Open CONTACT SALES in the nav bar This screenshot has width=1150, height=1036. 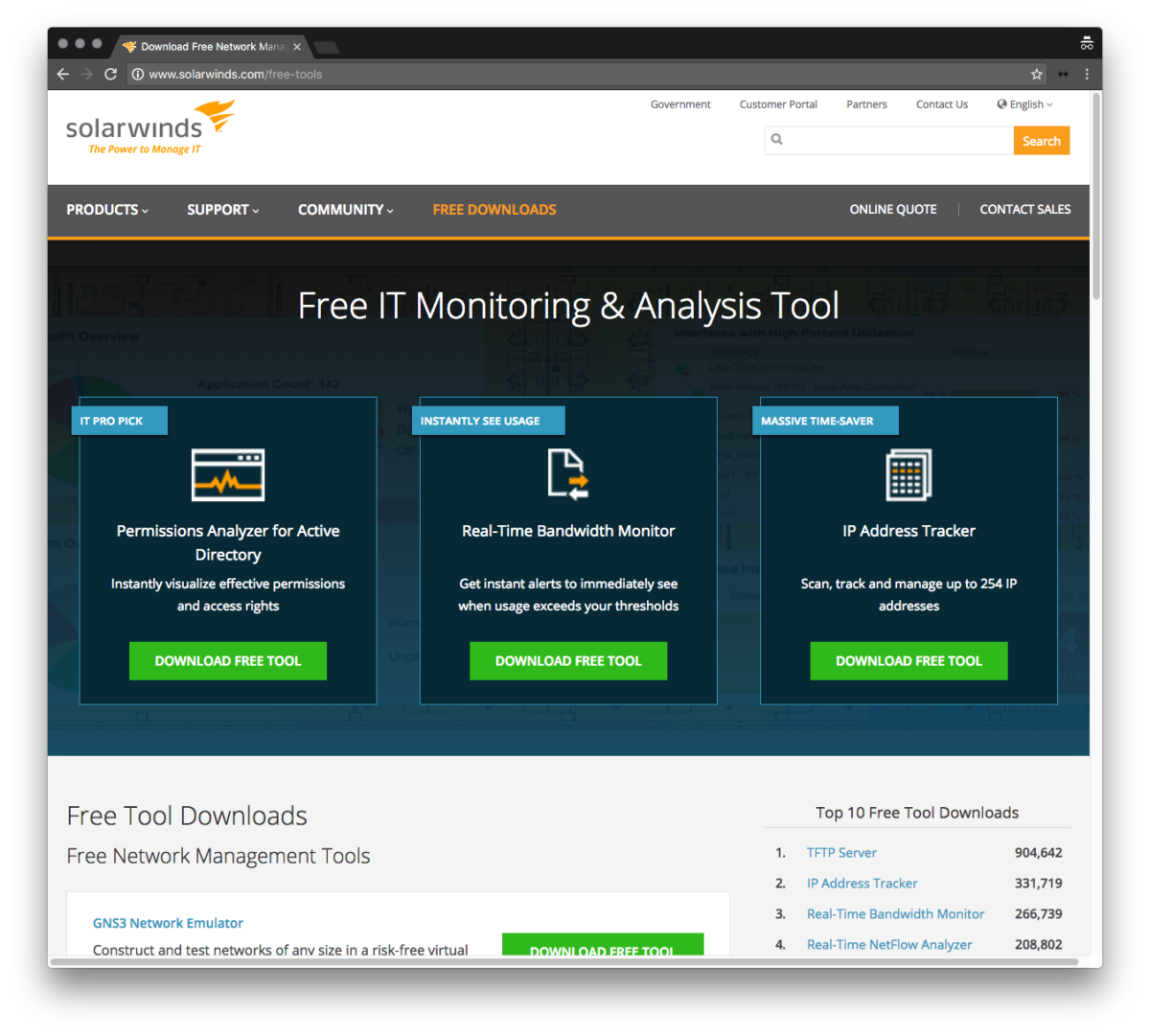pos(1025,209)
